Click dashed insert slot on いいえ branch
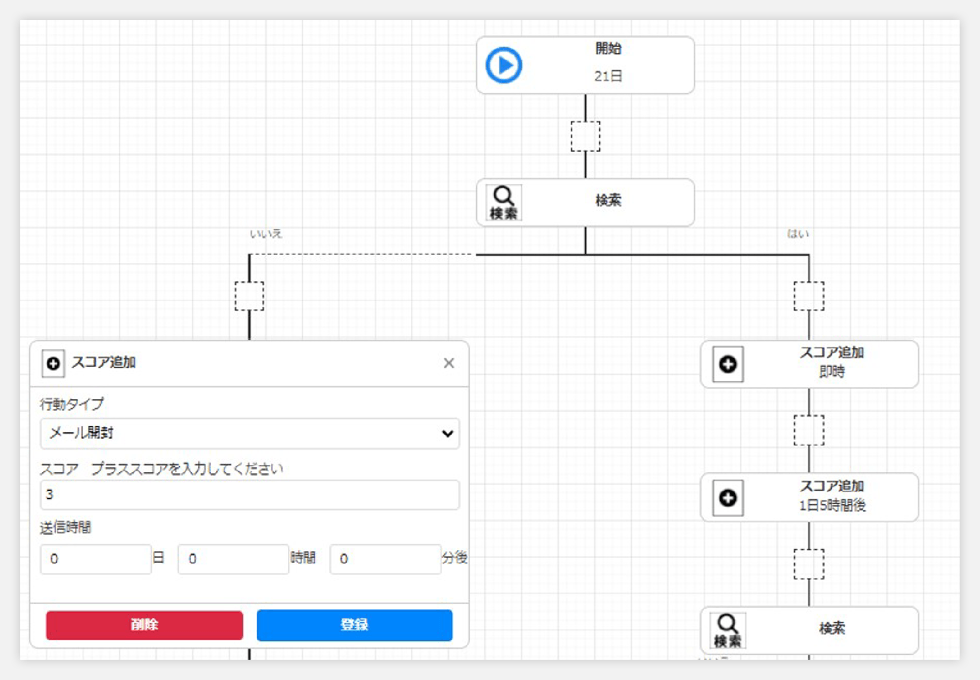This screenshot has width=980, height=680. coord(249,296)
